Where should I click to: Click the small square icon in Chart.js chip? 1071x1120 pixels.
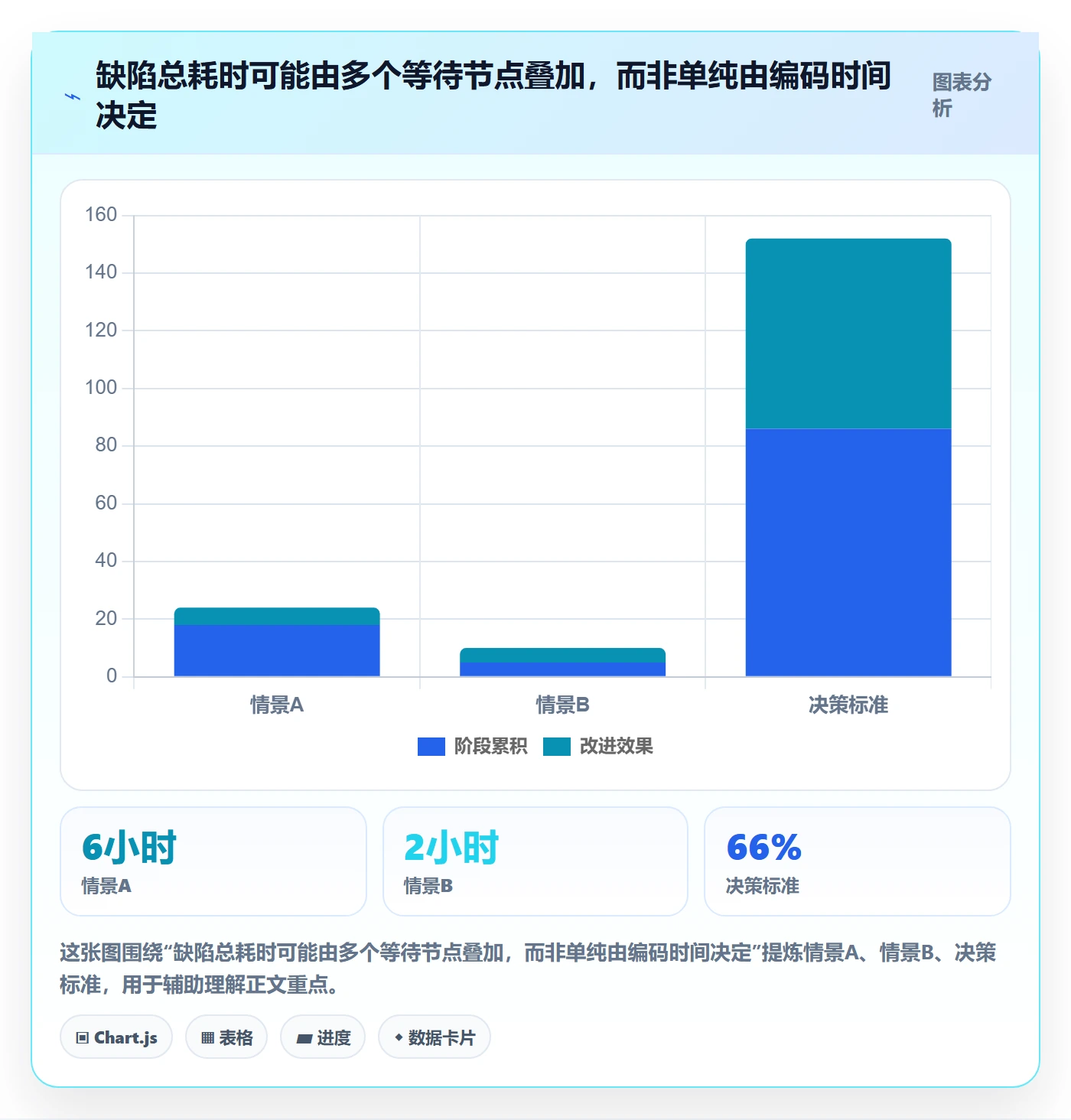click(x=83, y=1038)
